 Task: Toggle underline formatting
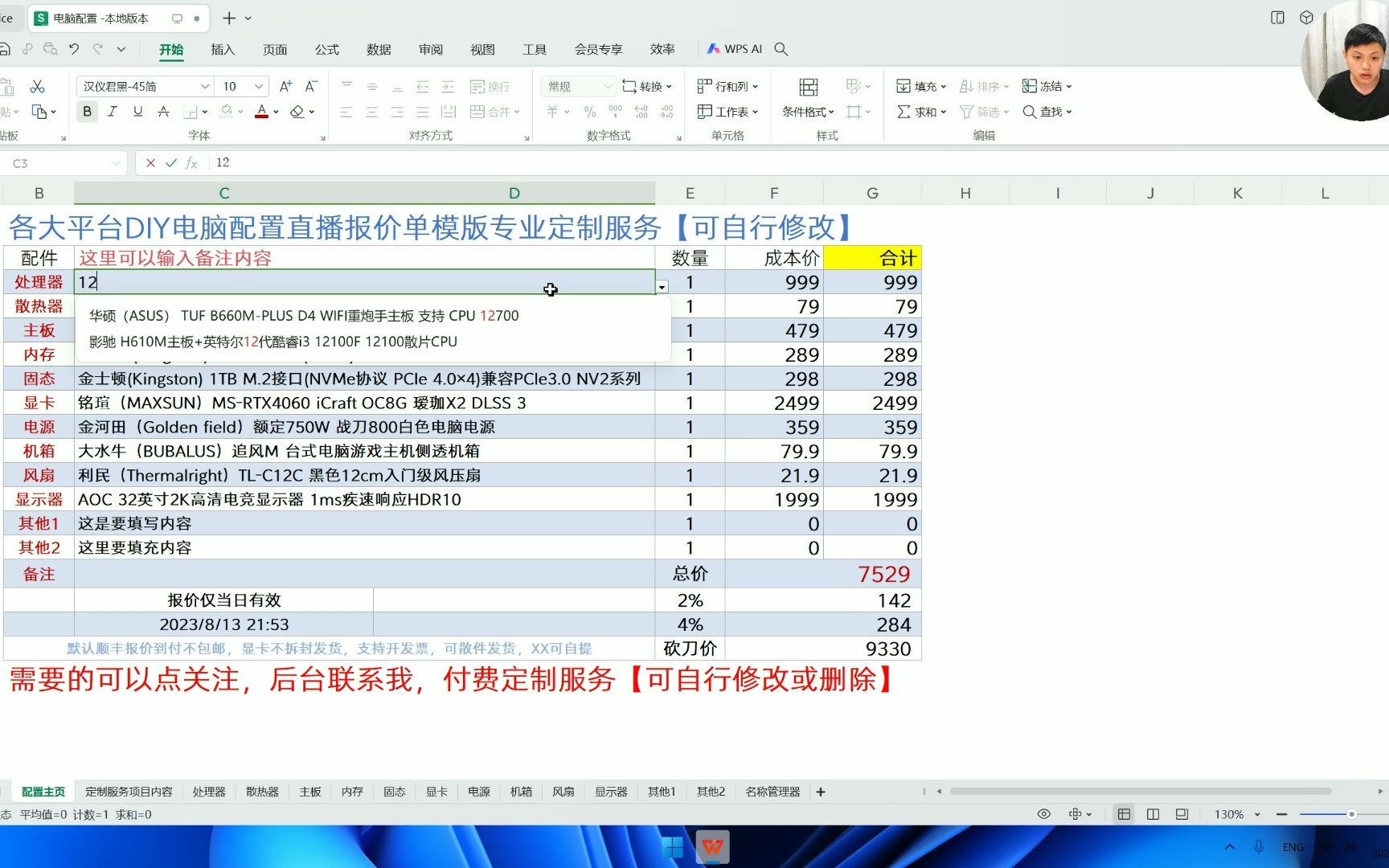tap(138, 112)
